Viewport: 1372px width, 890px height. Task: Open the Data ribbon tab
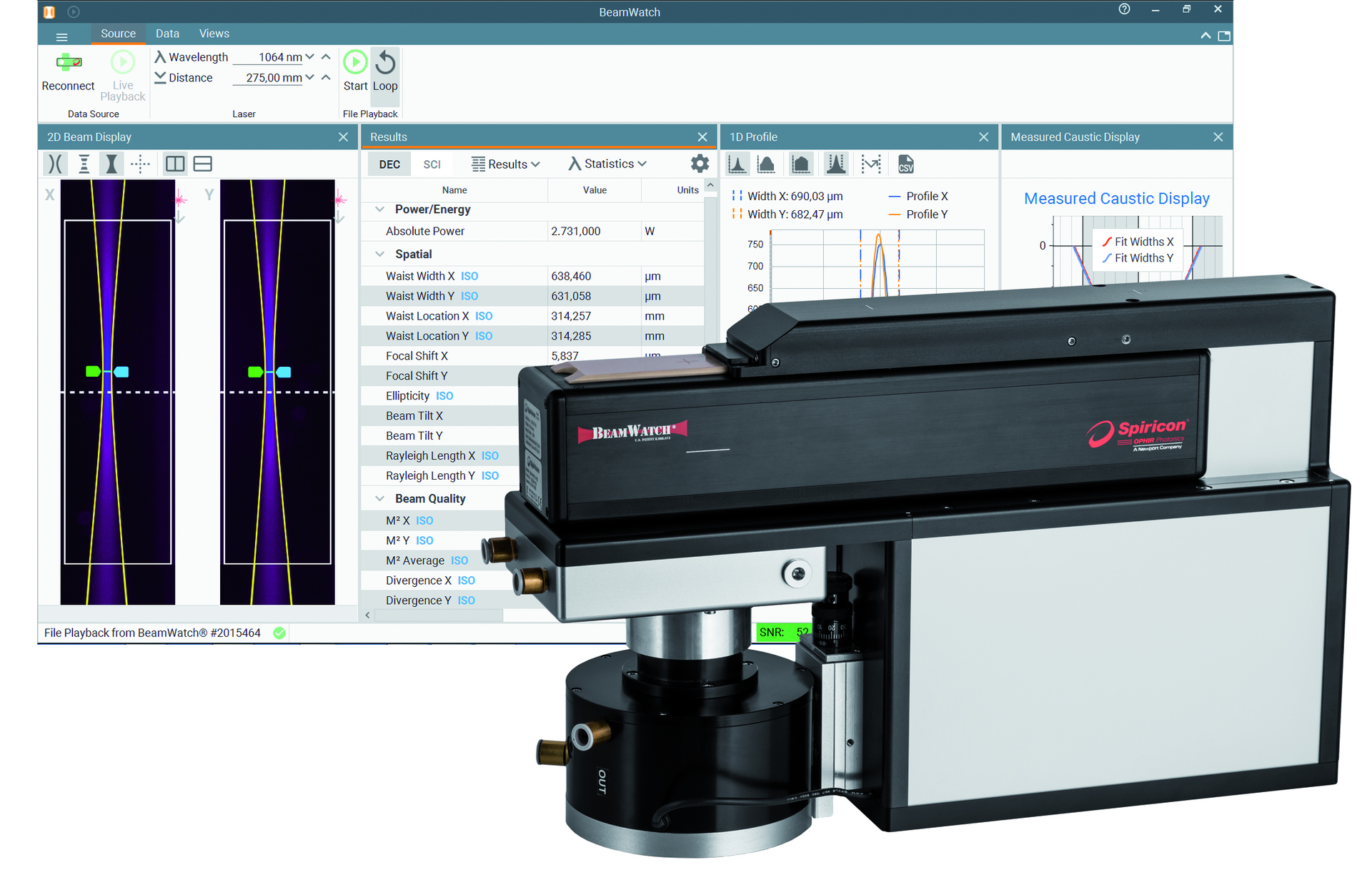[167, 34]
